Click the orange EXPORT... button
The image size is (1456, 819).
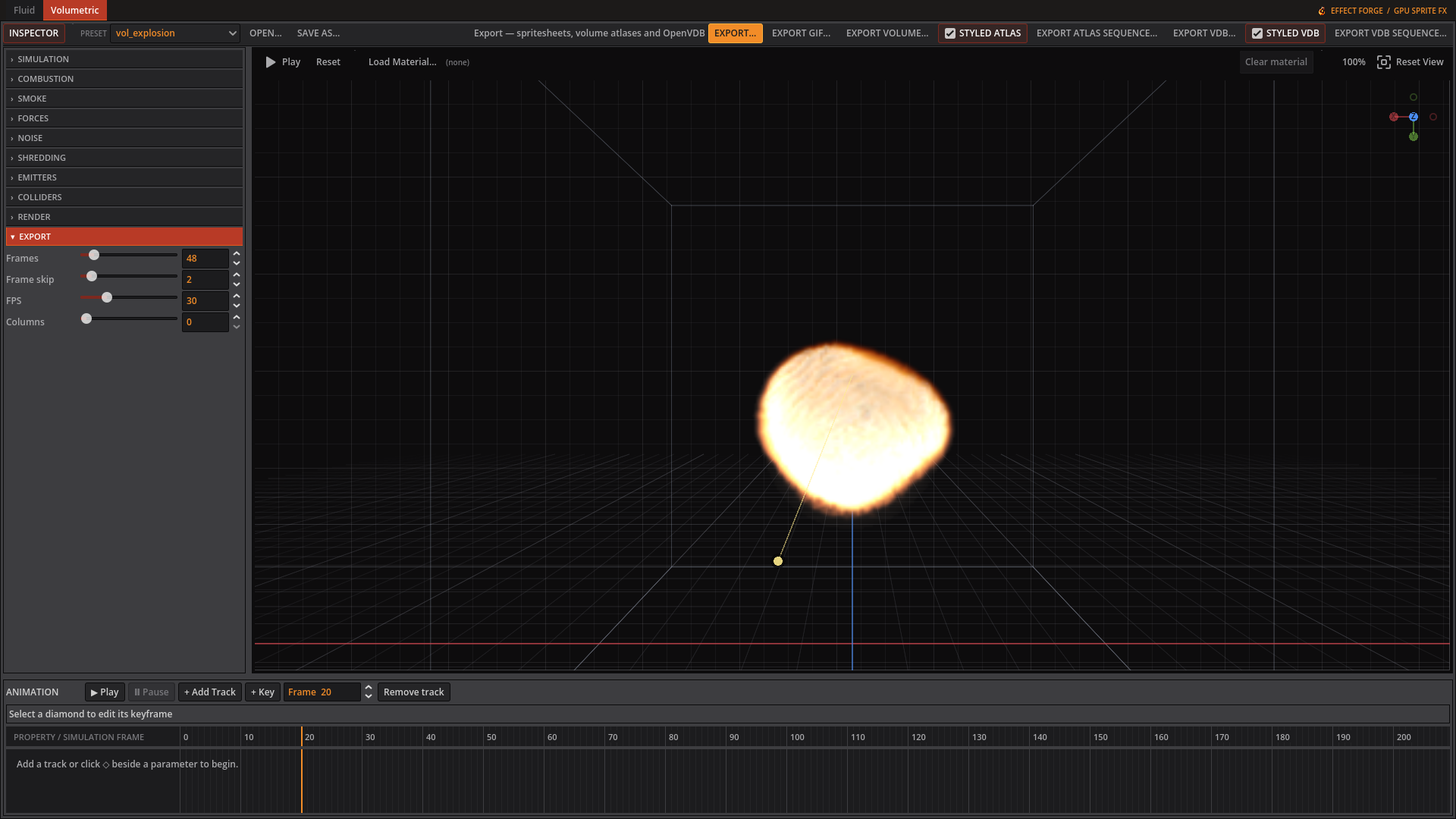[735, 33]
